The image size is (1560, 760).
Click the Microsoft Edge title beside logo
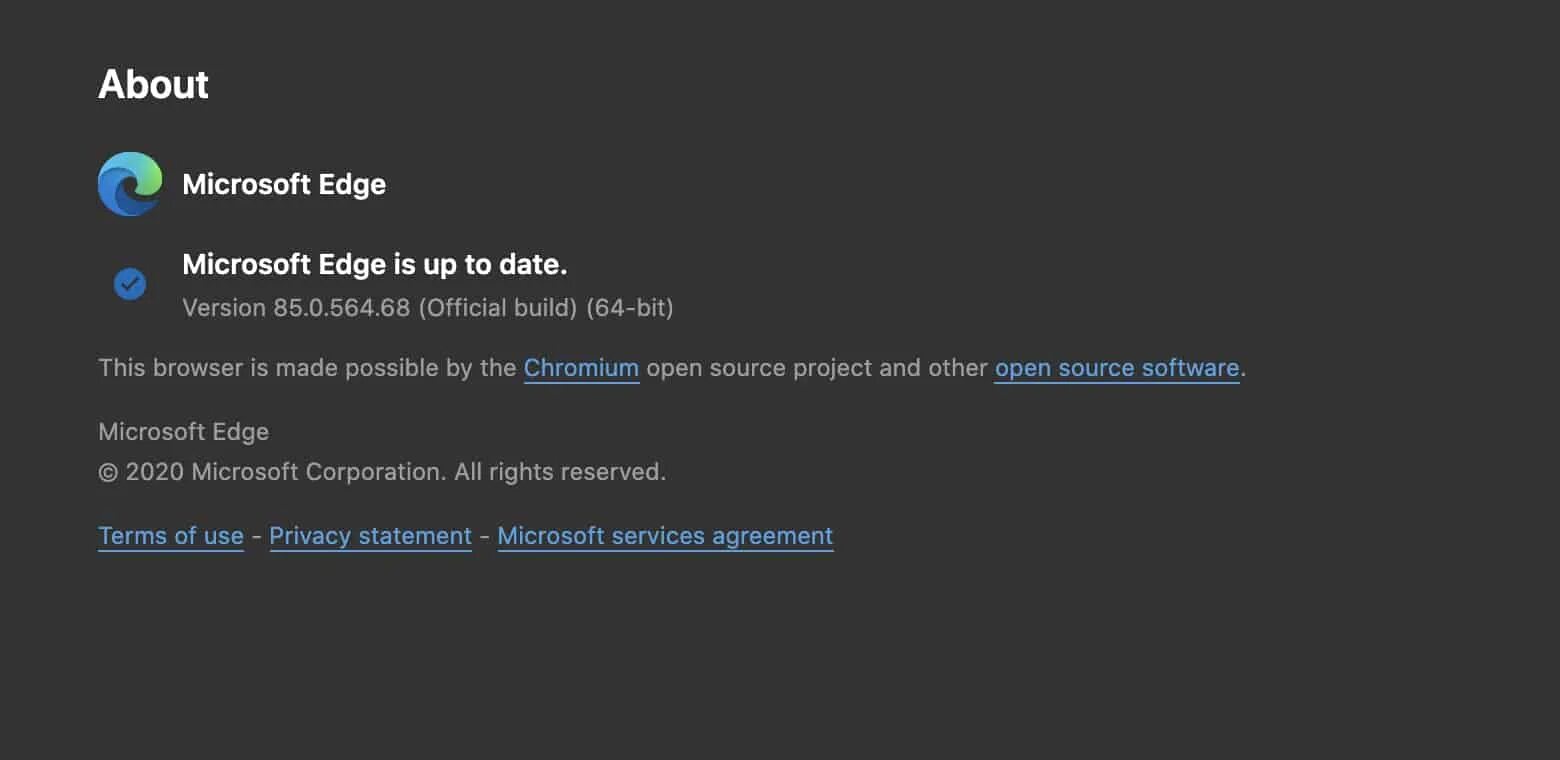tap(284, 184)
